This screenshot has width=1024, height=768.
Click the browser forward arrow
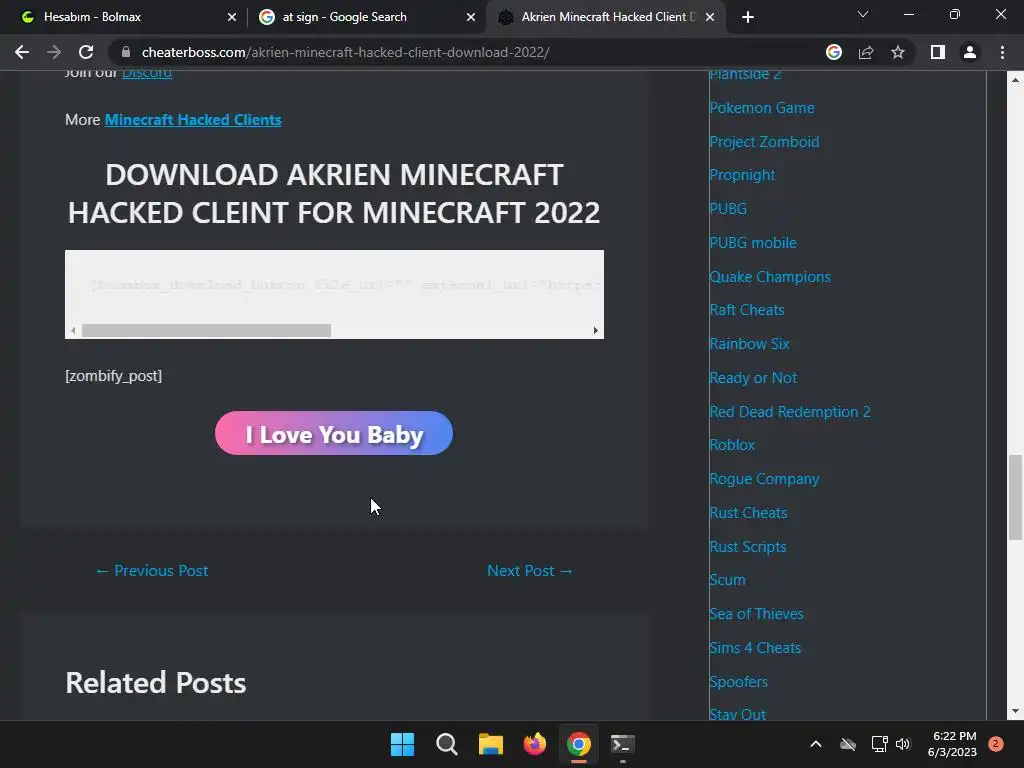[x=54, y=52]
